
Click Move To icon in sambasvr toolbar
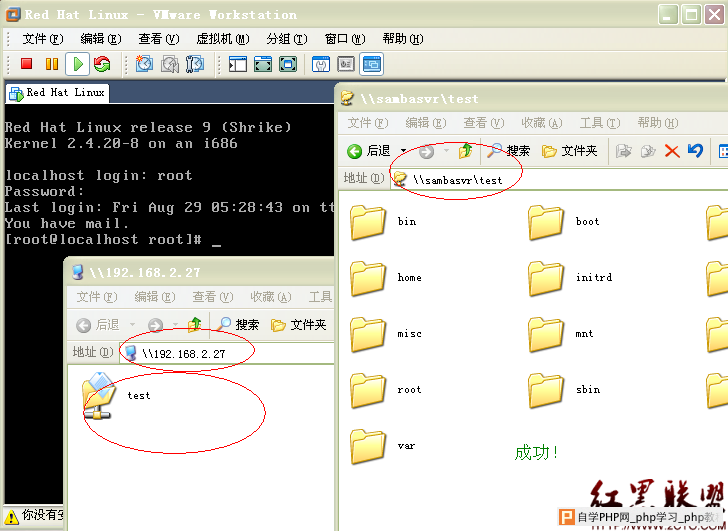624,151
